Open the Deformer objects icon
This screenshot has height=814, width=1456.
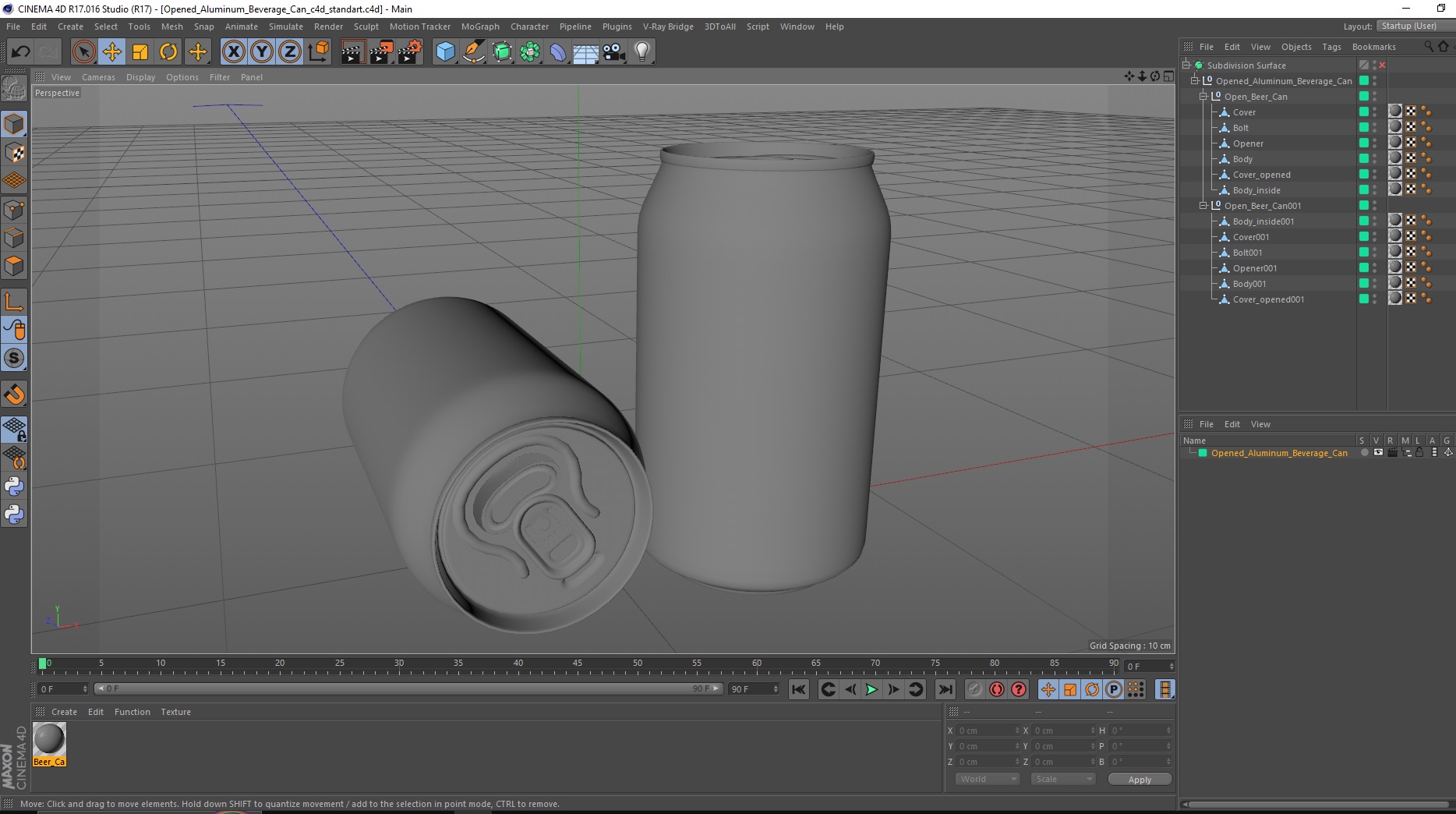(558, 52)
